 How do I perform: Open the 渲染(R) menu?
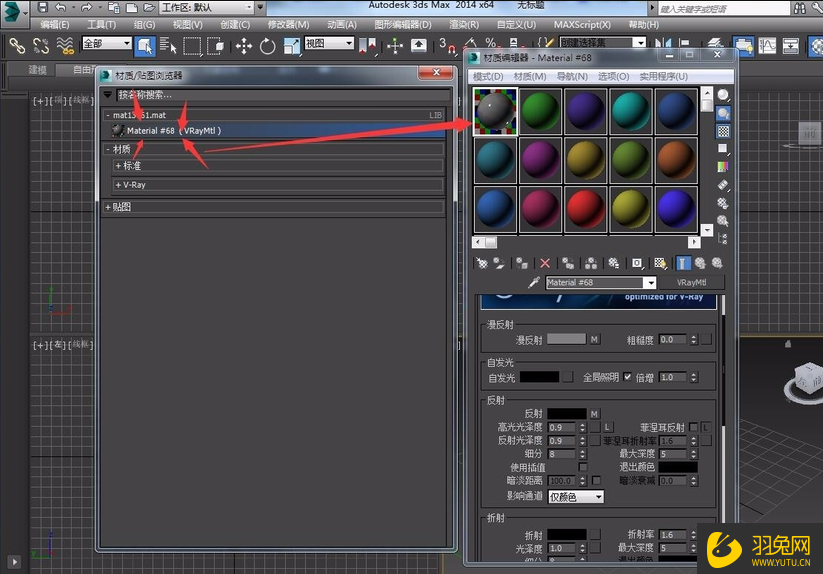(x=464, y=24)
